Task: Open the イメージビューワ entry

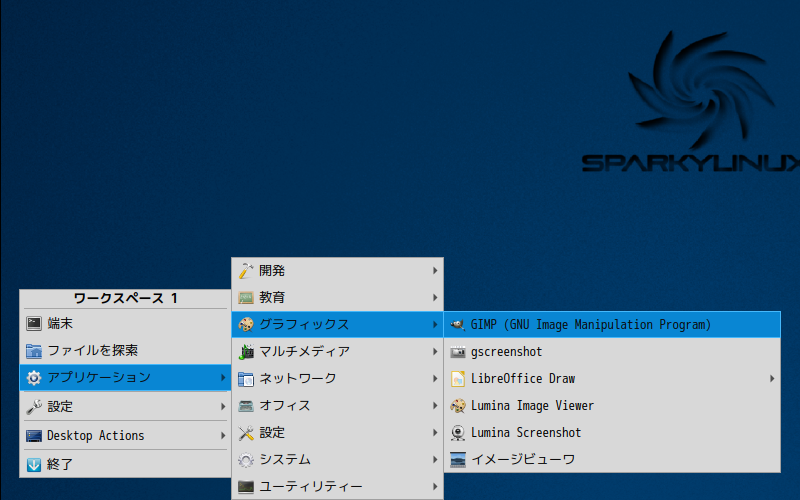Action: click(x=612, y=460)
